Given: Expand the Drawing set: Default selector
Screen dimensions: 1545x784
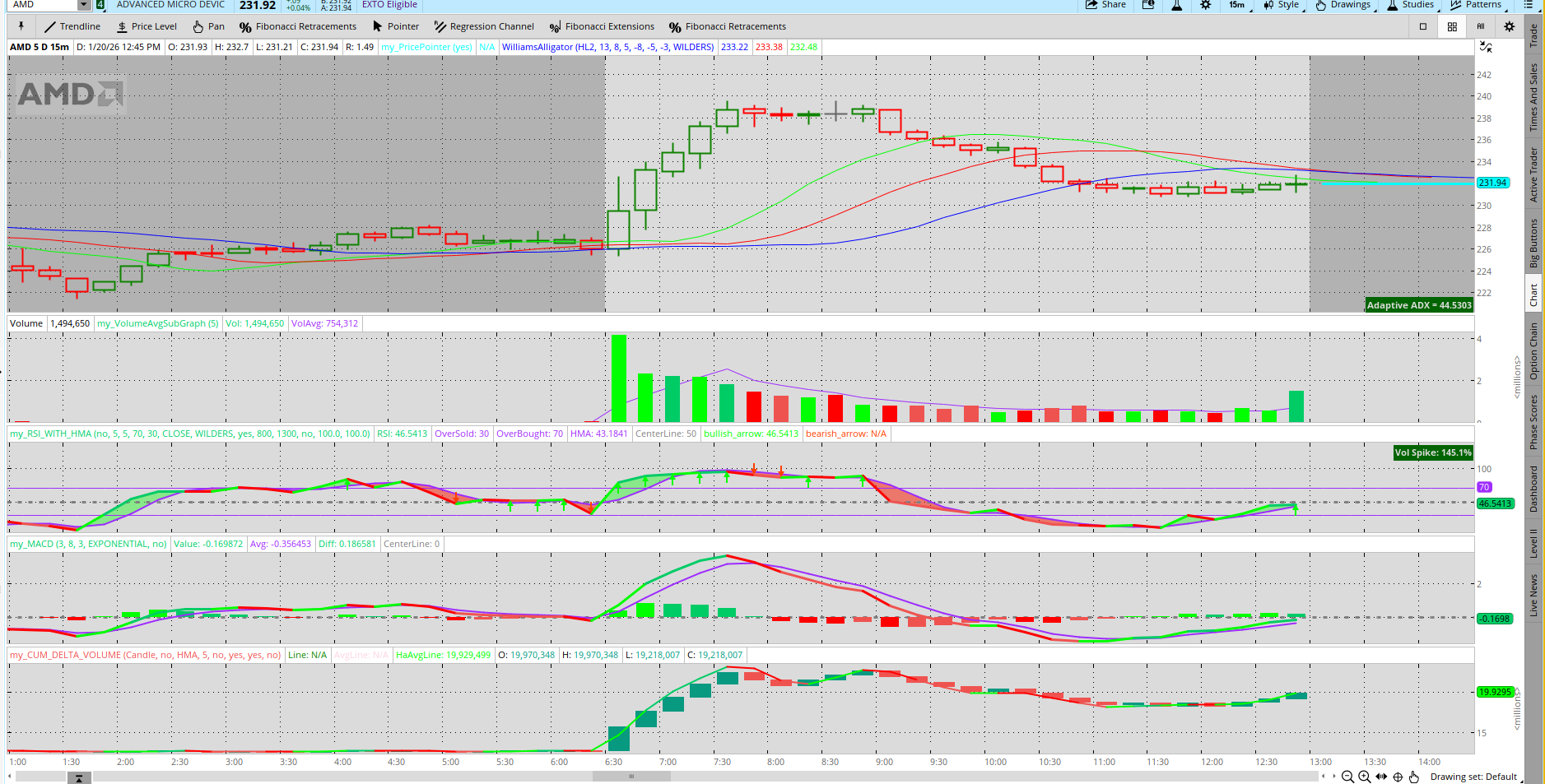Looking at the screenshot, I should tap(1473, 777).
